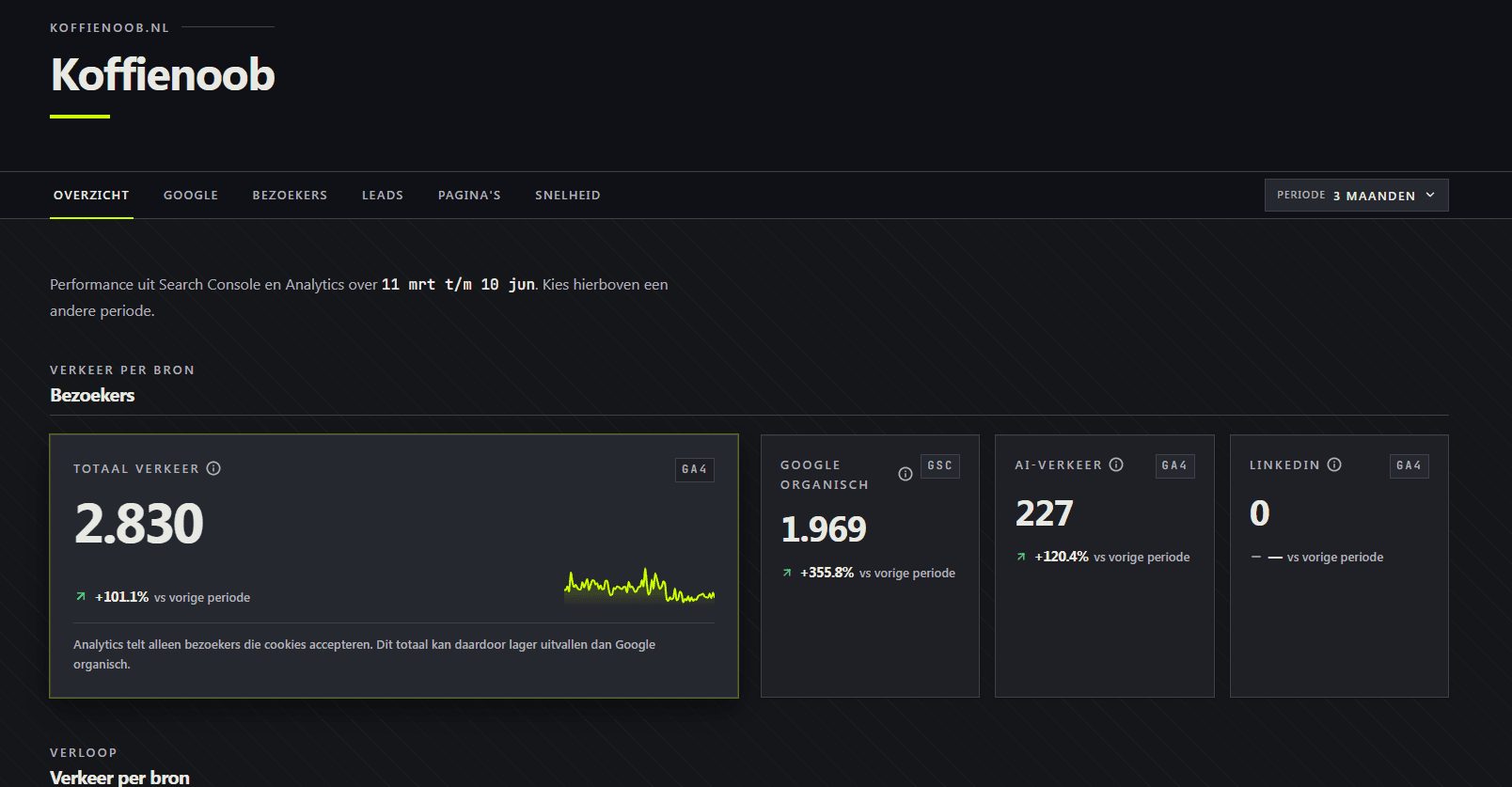Viewport: 1512px width, 787px height.
Task: Click the chevron arrow in the Periode selector
Action: tap(1430, 196)
